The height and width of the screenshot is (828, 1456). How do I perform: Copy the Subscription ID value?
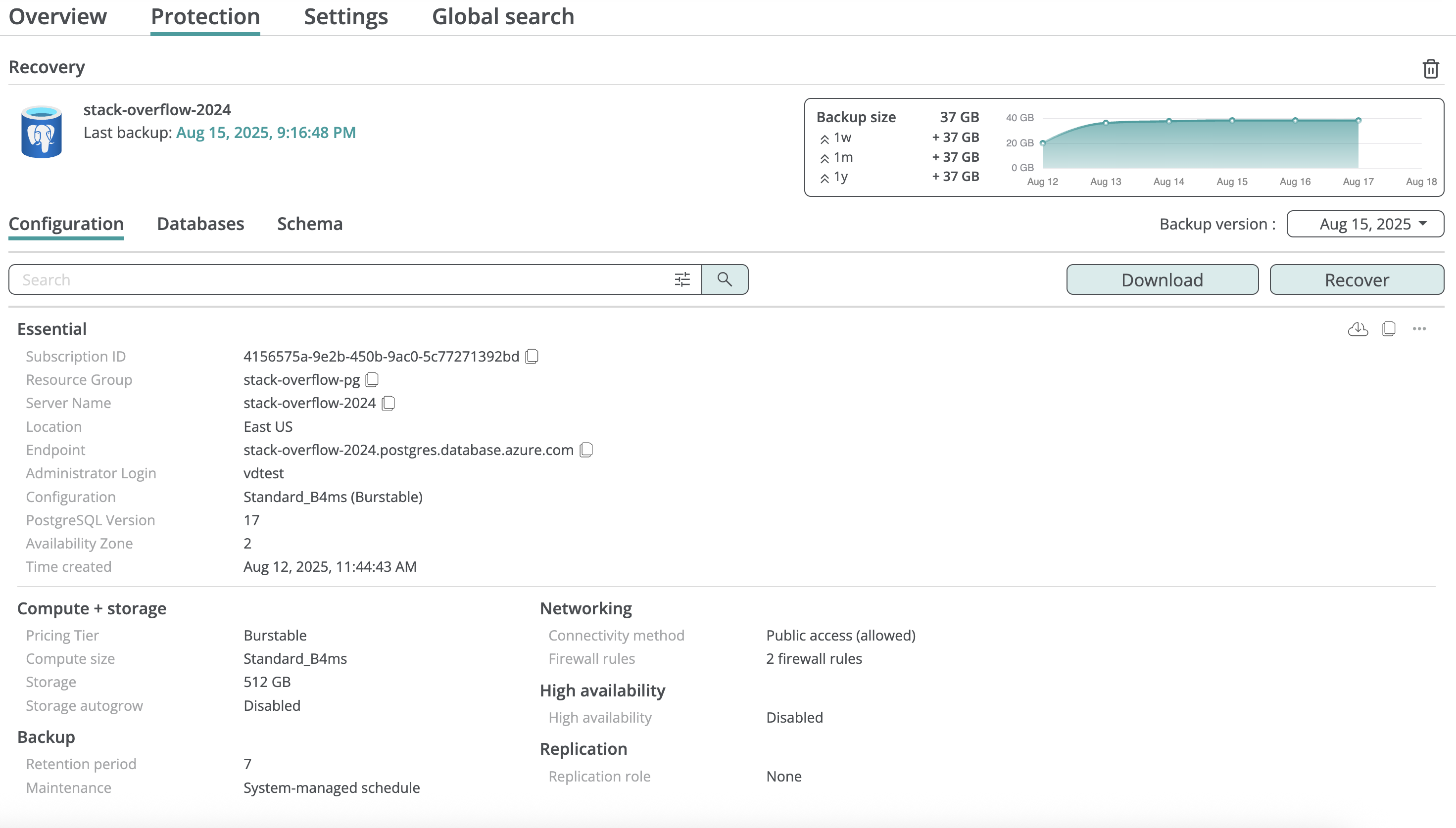532,357
